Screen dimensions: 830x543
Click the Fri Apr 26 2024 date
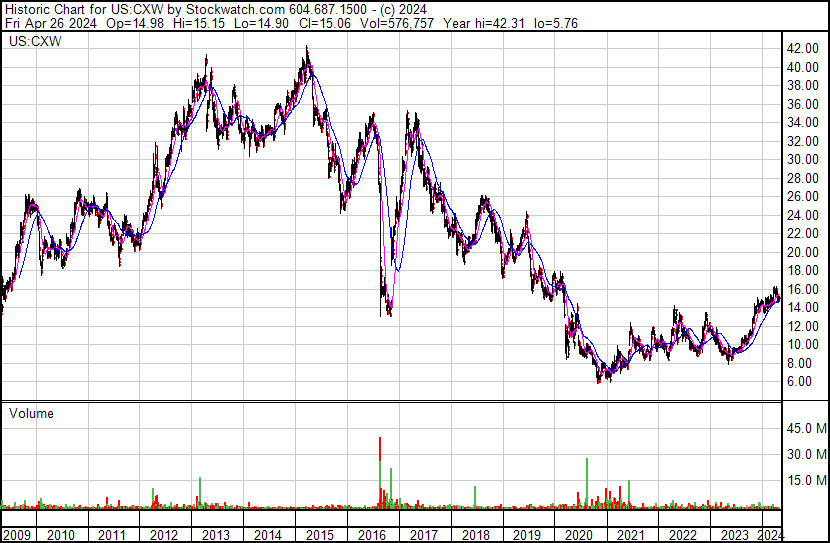tap(51, 23)
